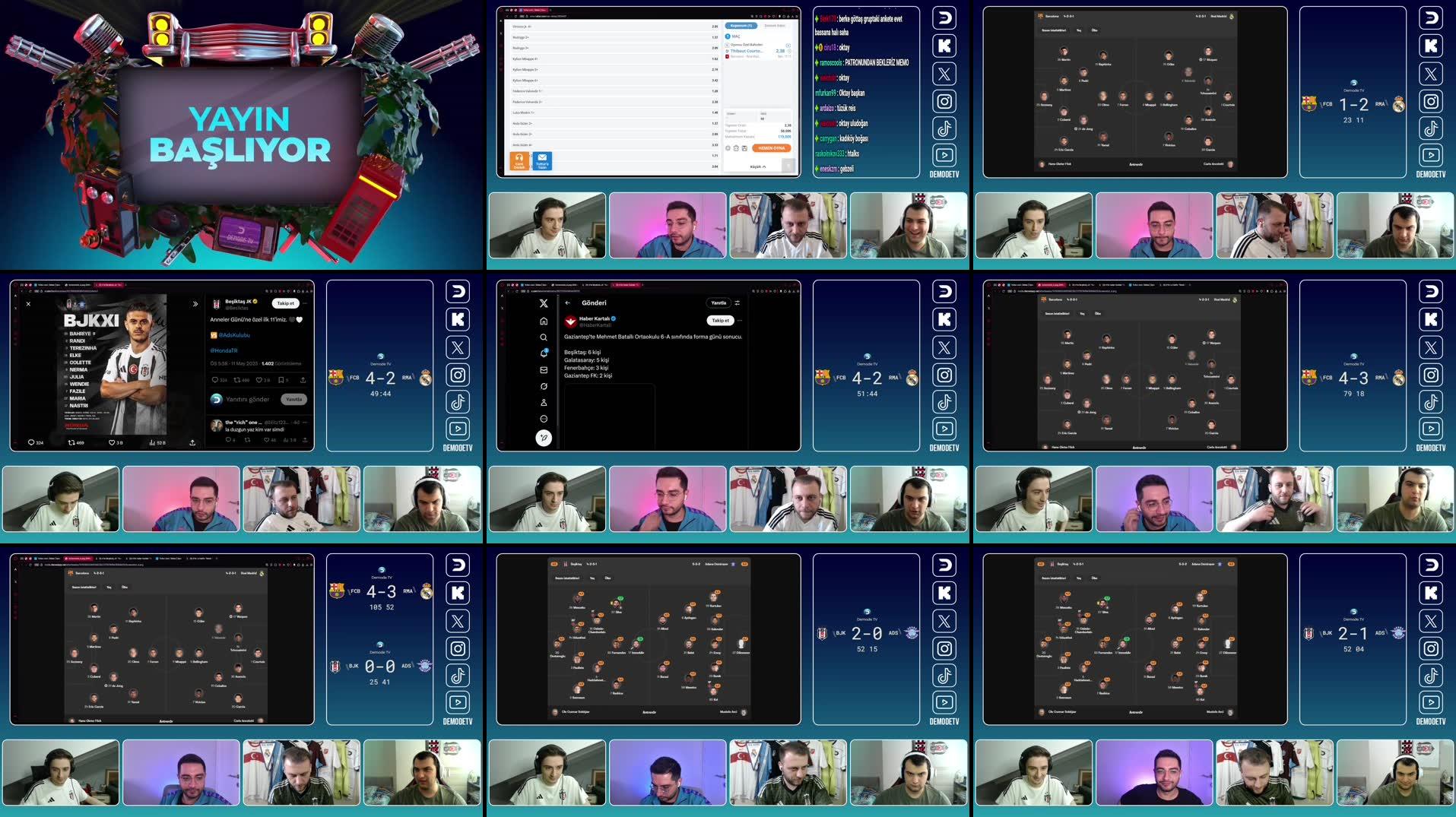Click the Demode D logo beside the BJK 2-0 scoreboard
This screenshot has width=1456, height=817.
(x=944, y=565)
